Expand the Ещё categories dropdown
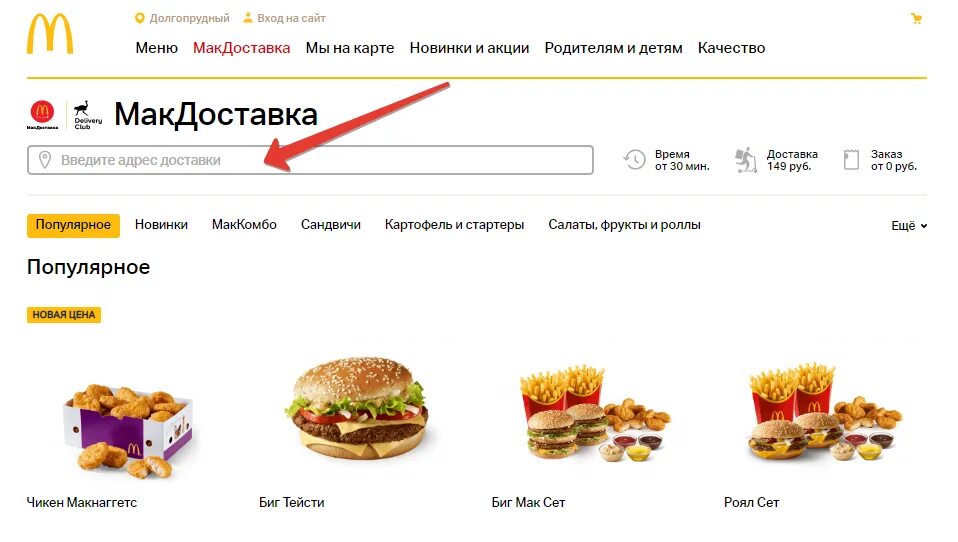This screenshot has height=542, width=958. coord(909,225)
